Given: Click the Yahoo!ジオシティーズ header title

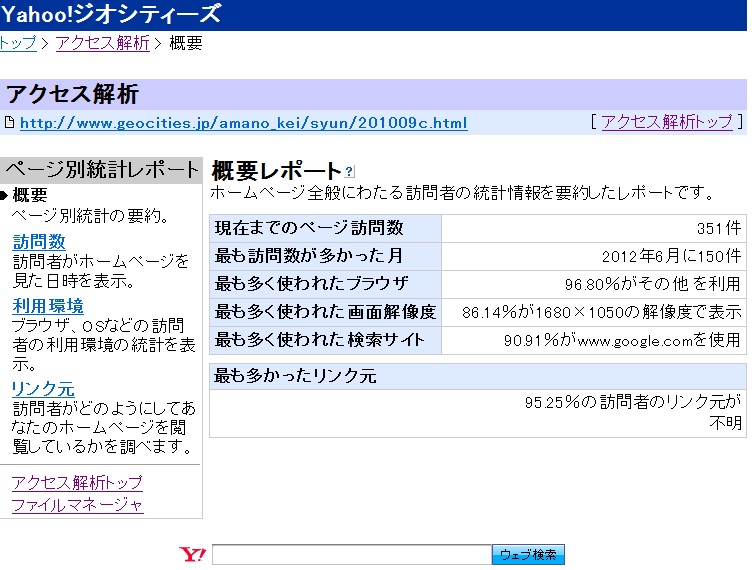Looking at the screenshot, I should pos(111,14).
